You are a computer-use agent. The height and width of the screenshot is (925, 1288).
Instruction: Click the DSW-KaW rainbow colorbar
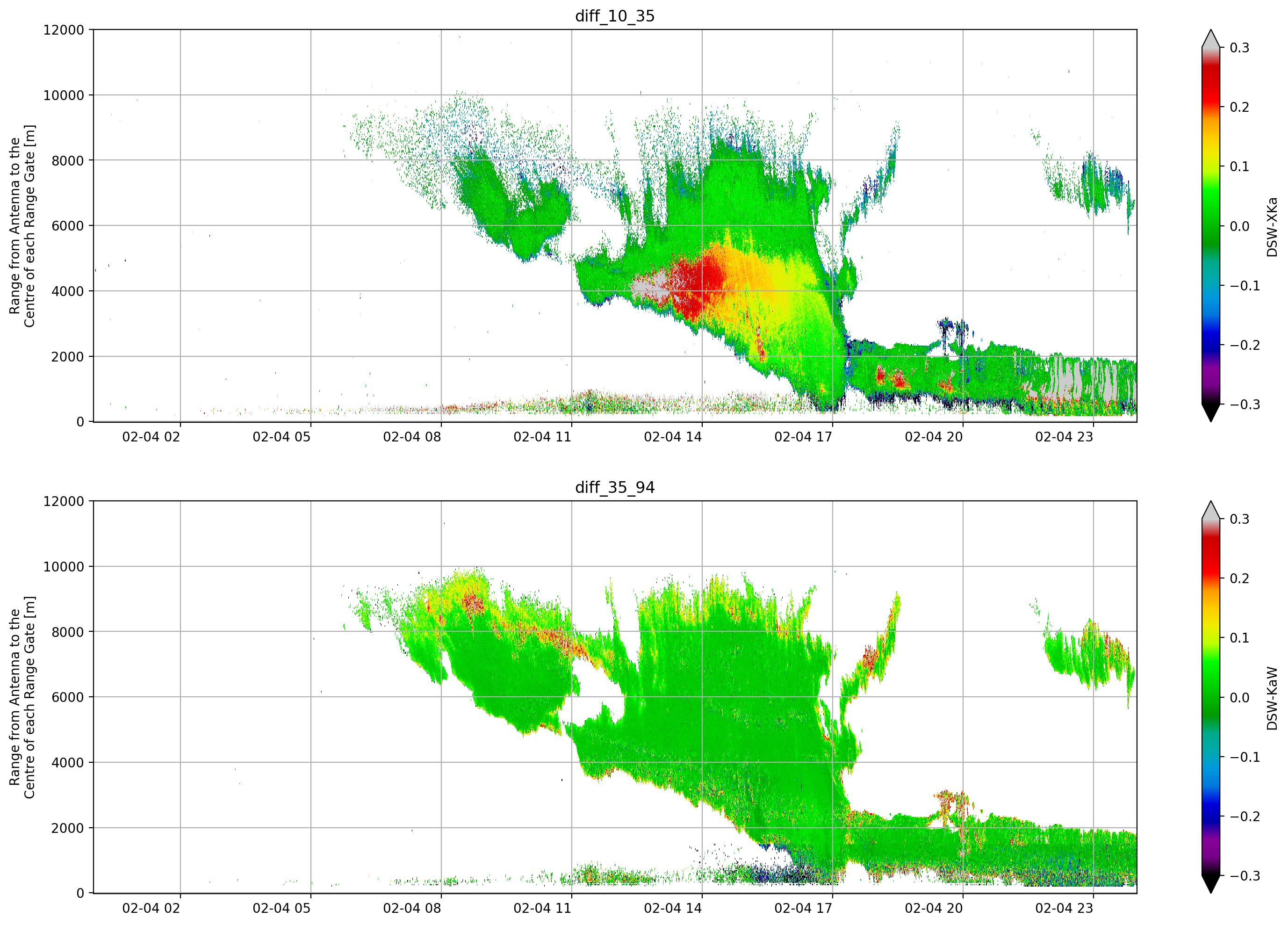pos(1211,697)
